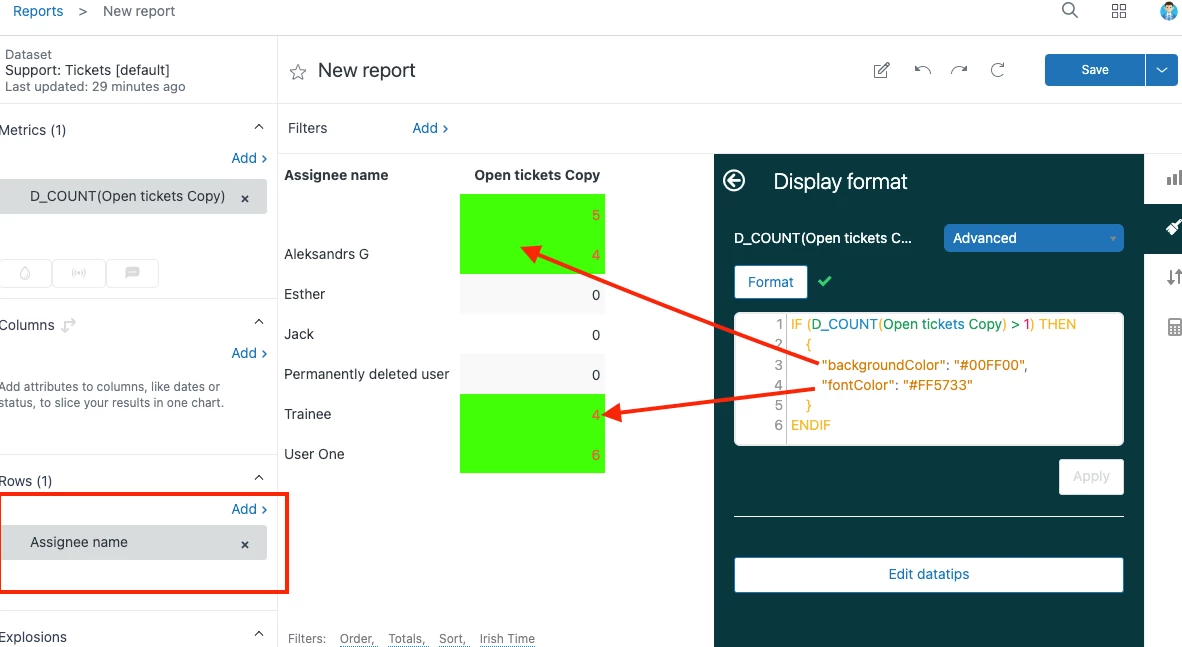Collapse the Rows section
Image resolution: width=1182 pixels, height=647 pixels.
pos(259,478)
